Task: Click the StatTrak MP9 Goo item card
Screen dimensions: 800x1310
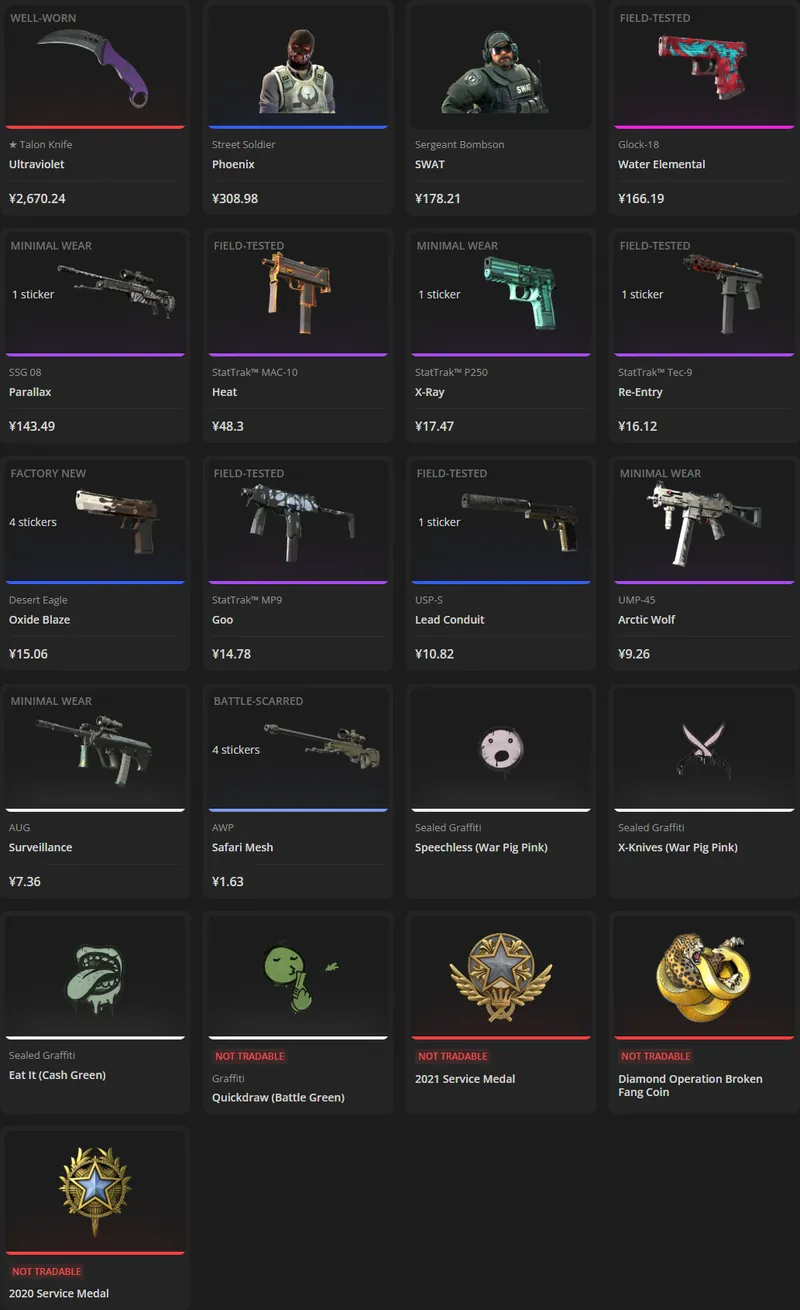Action: [x=298, y=563]
